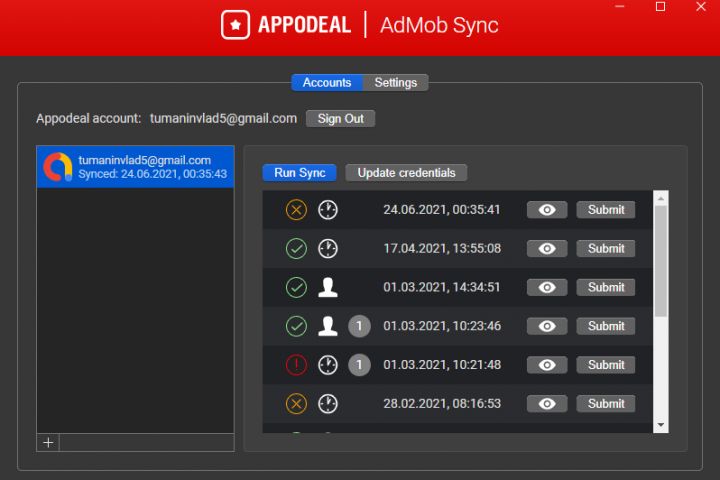The image size is (720, 480).
Task: Click green success icon for 17.04.2021 sync
Action: tap(296, 248)
